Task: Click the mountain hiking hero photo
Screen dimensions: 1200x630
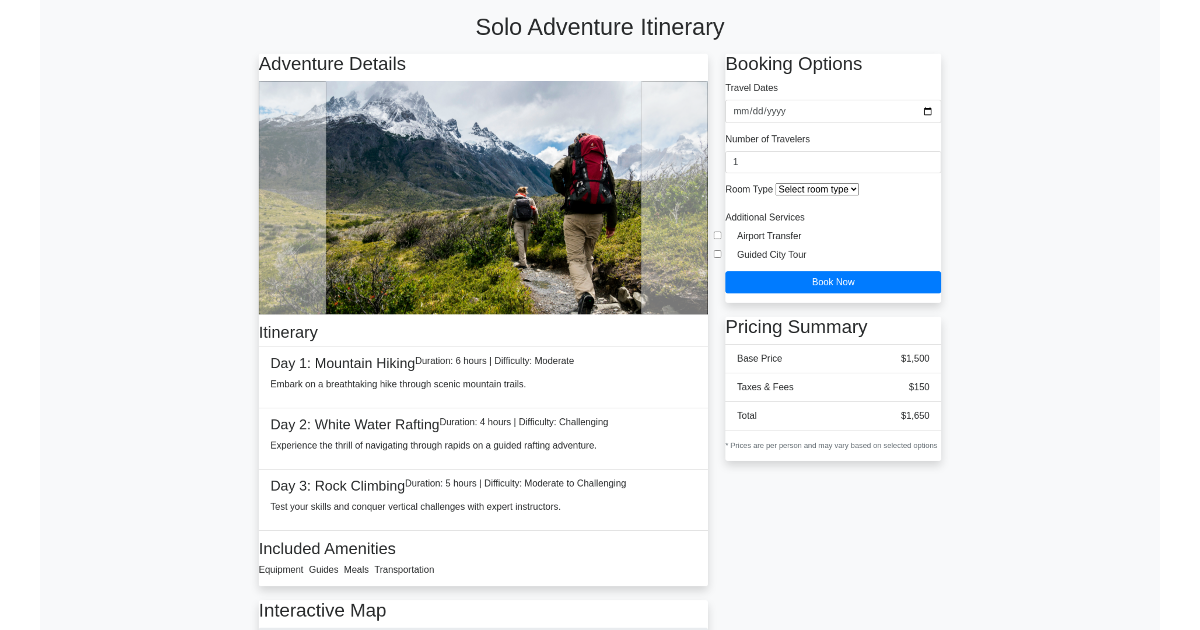Action: tap(483, 197)
